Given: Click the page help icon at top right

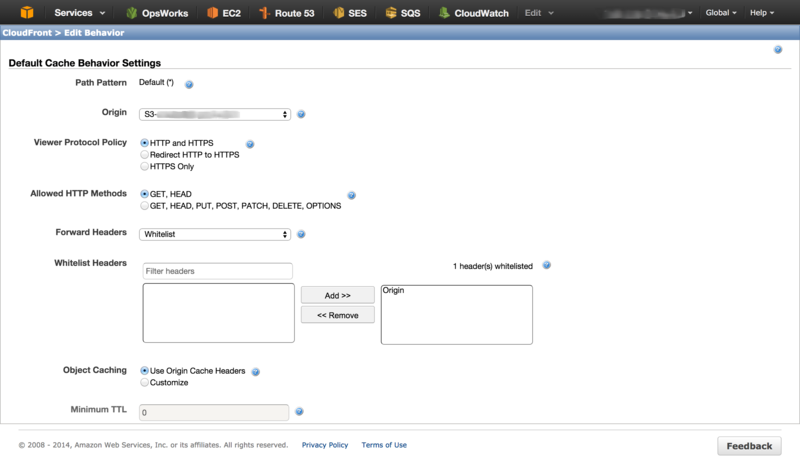Looking at the screenshot, I should (778, 49).
